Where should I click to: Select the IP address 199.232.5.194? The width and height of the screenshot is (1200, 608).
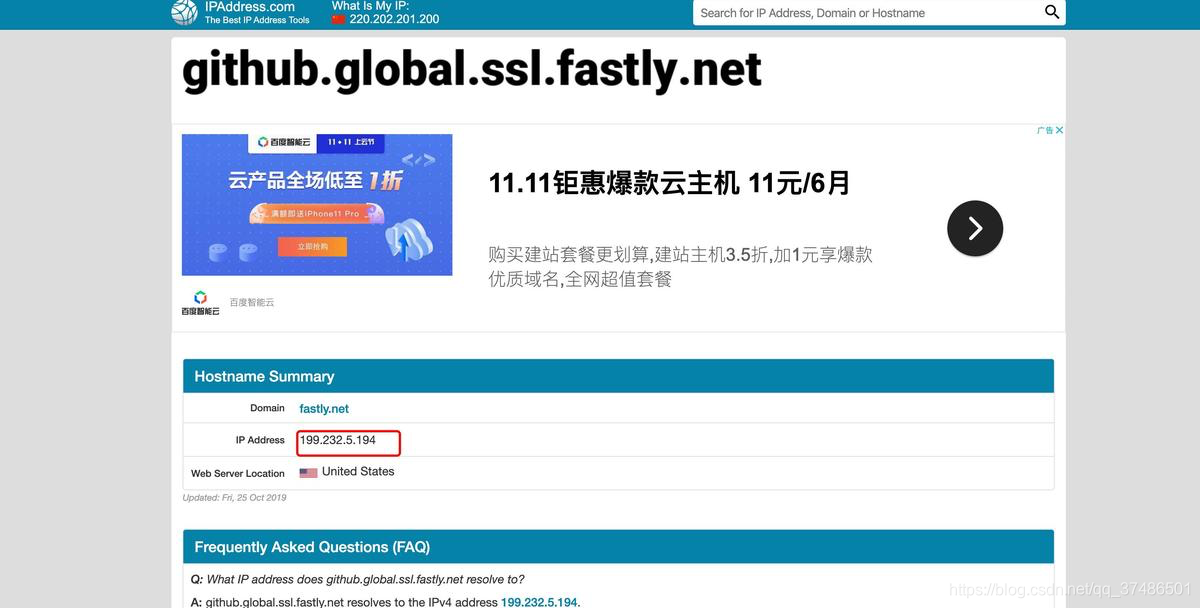(x=337, y=440)
